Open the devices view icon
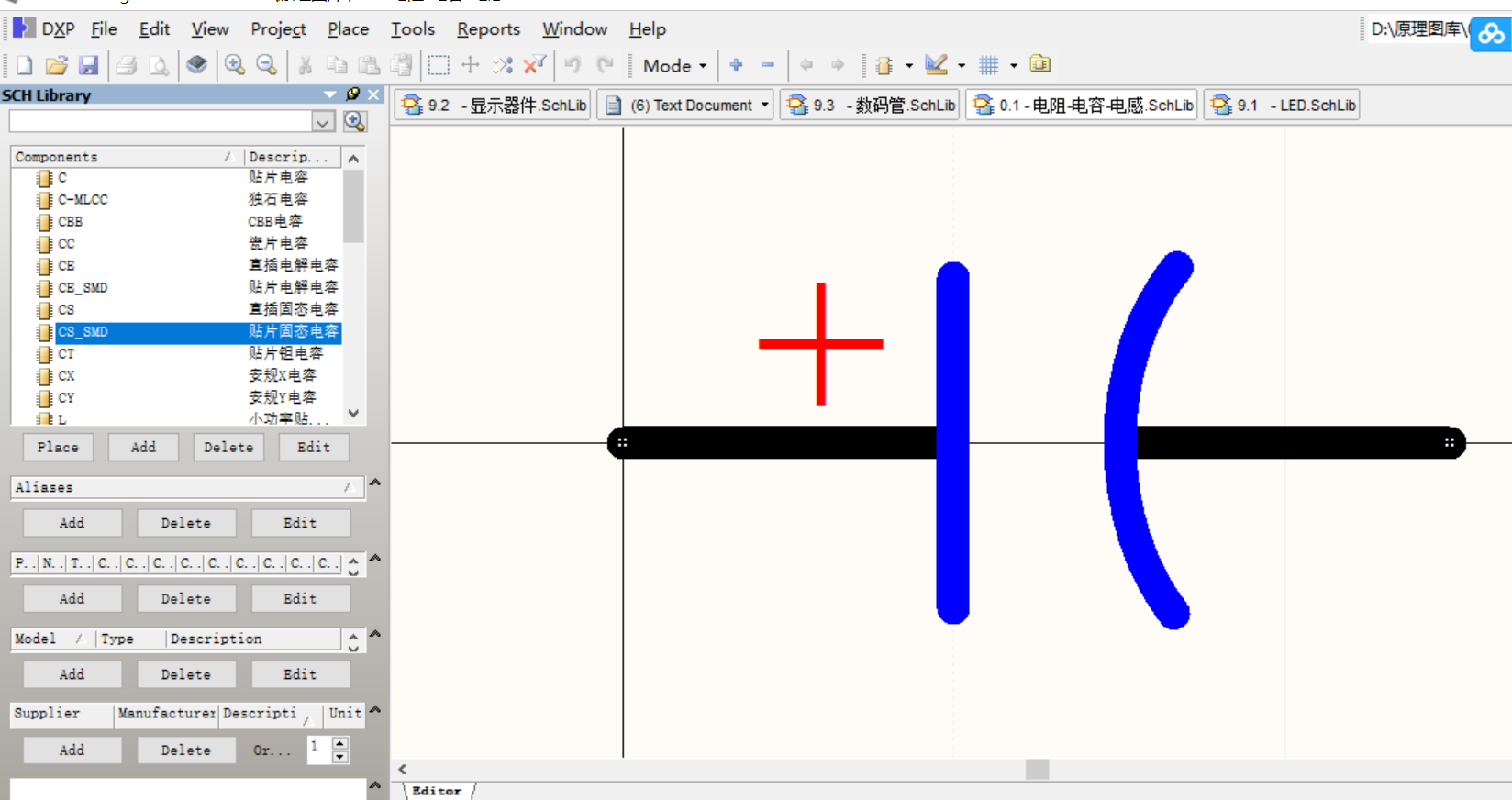 pyautogui.click(x=196, y=65)
